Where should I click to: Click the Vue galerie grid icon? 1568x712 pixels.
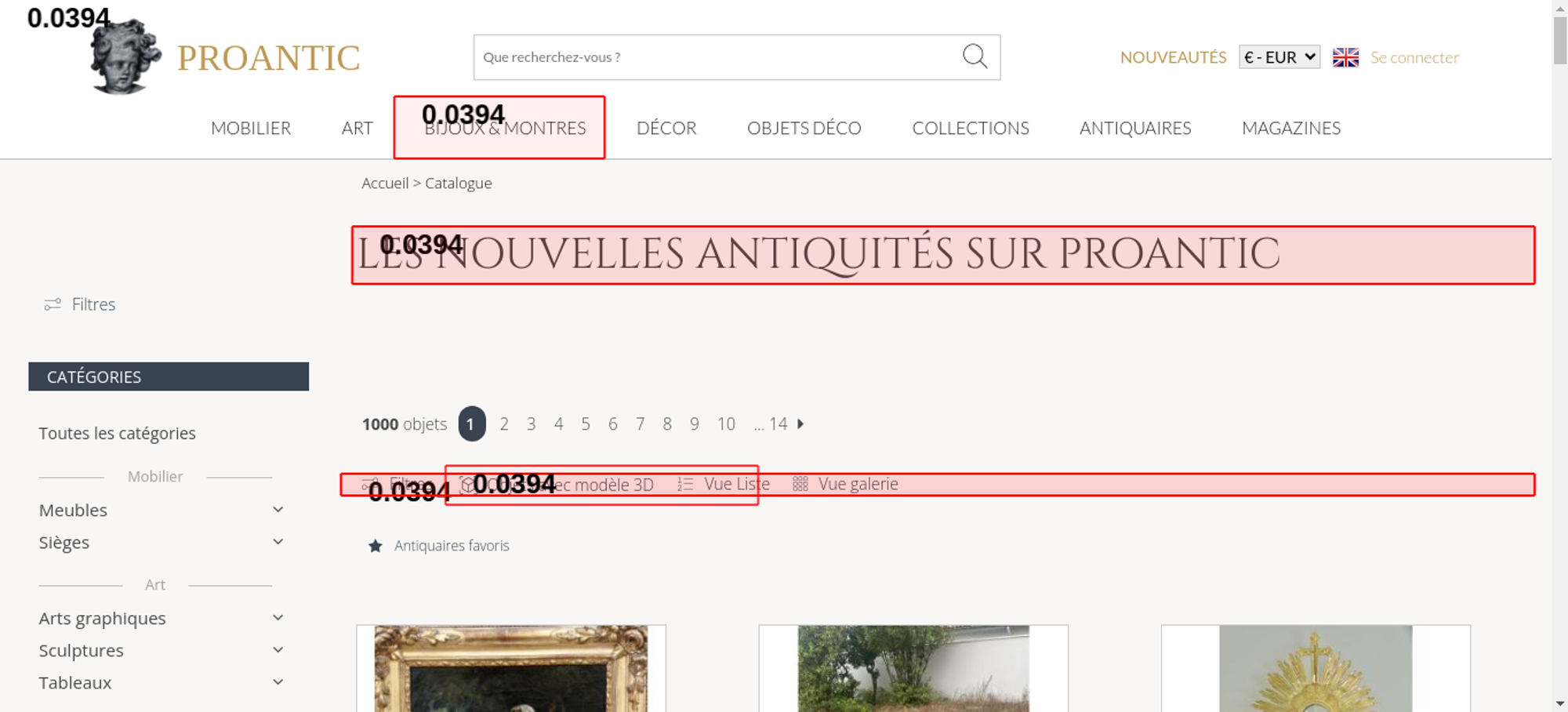[800, 485]
